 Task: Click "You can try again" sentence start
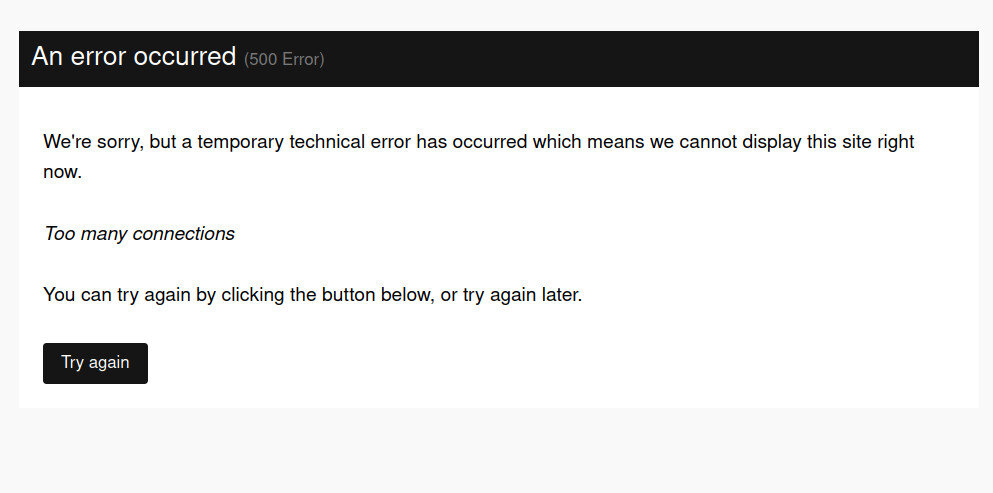point(108,296)
